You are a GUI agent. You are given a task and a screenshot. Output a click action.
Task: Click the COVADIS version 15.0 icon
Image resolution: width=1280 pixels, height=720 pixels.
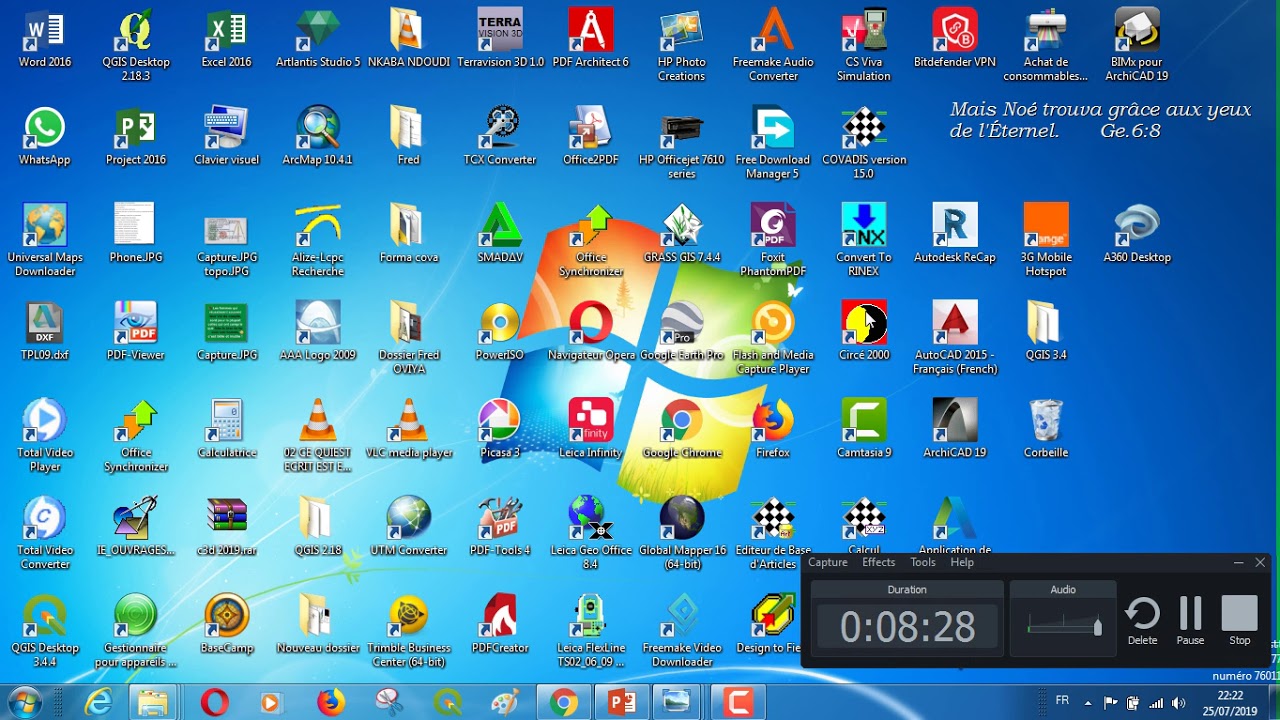pyautogui.click(x=864, y=143)
